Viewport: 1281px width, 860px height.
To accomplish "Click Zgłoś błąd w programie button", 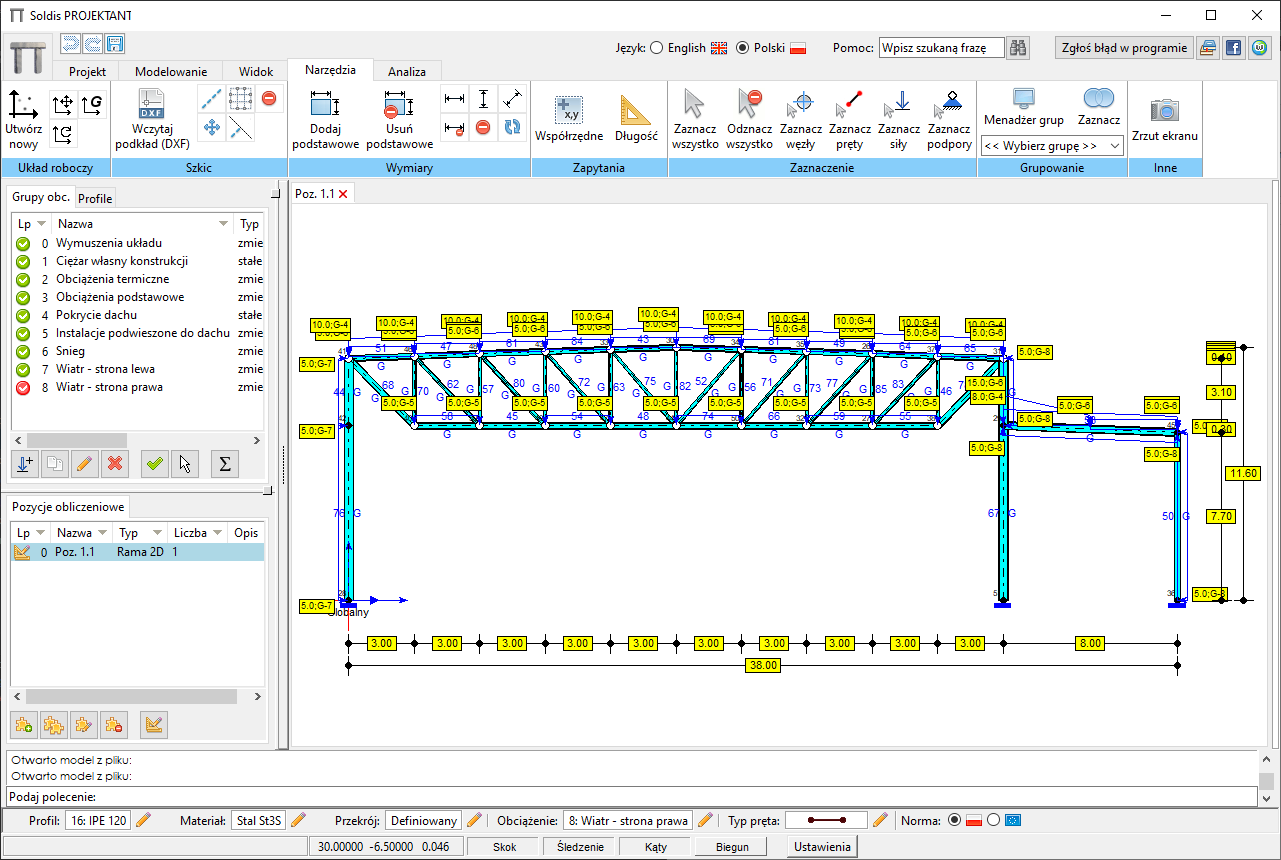I will pyautogui.click(x=1123, y=47).
